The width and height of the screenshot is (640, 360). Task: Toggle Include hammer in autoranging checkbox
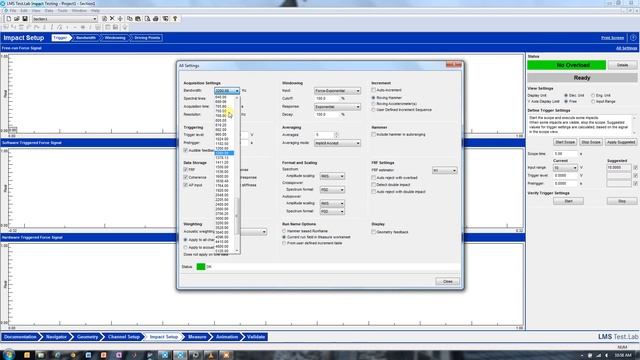[373, 134]
